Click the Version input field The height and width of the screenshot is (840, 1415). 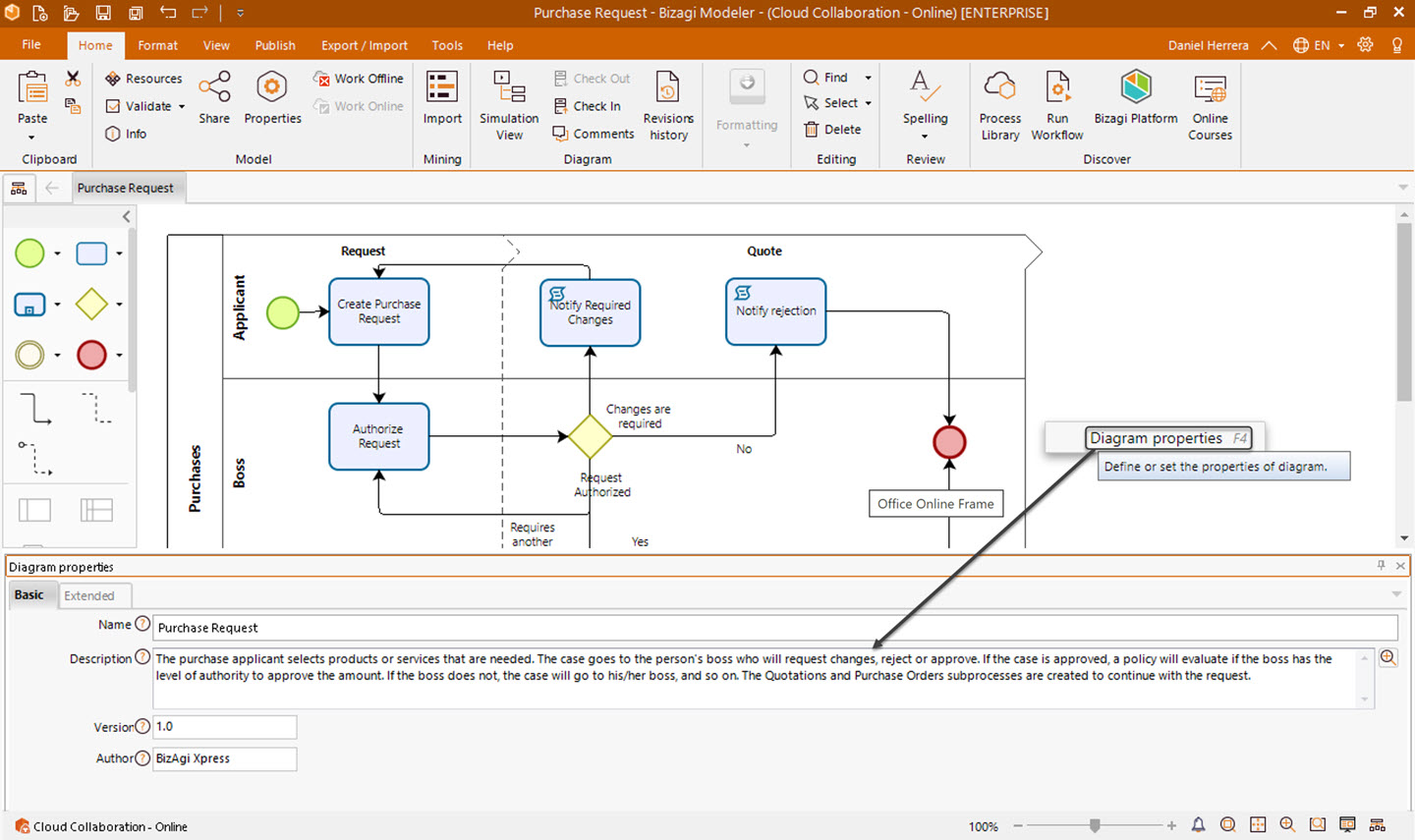pyautogui.click(x=224, y=727)
